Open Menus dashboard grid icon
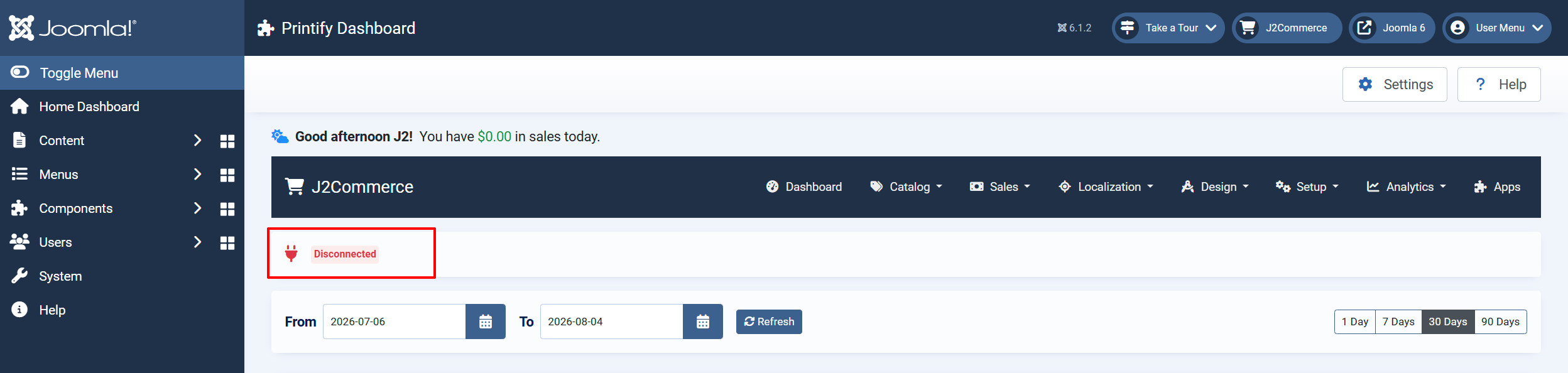The width and height of the screenshot is (1568, 373). pyautogui.click(x=227, y=175)
